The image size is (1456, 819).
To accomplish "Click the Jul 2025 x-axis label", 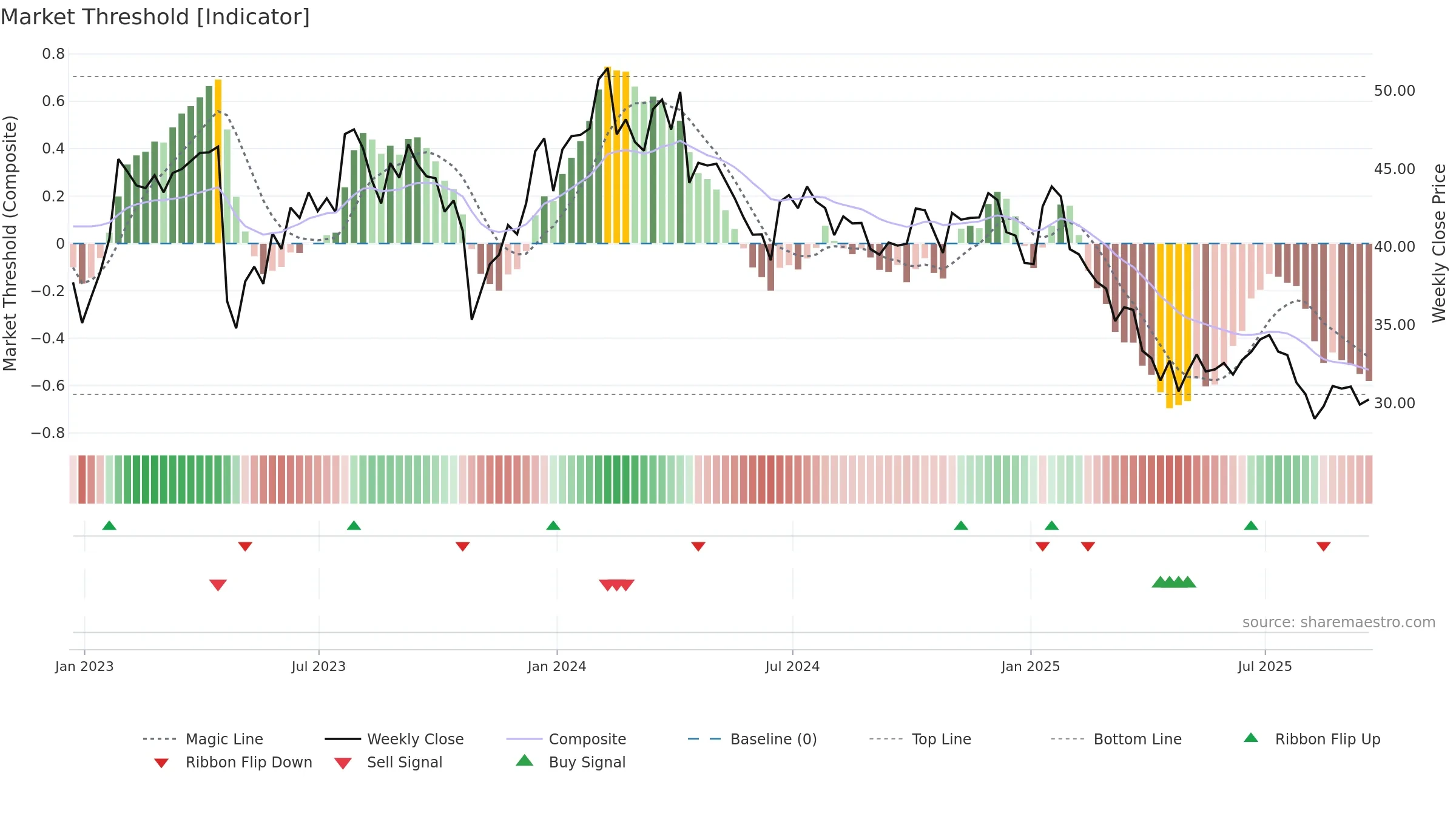I will pos(1265,666).
